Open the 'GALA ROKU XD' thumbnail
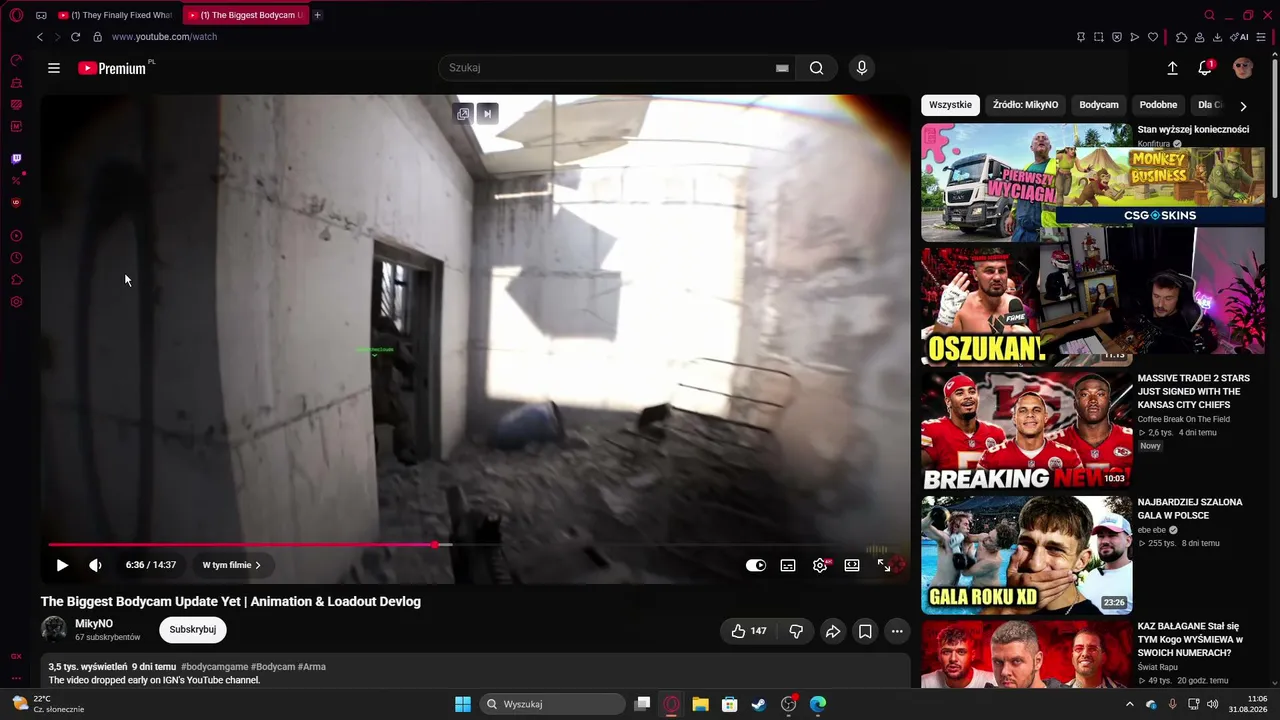 [1027, 555]
